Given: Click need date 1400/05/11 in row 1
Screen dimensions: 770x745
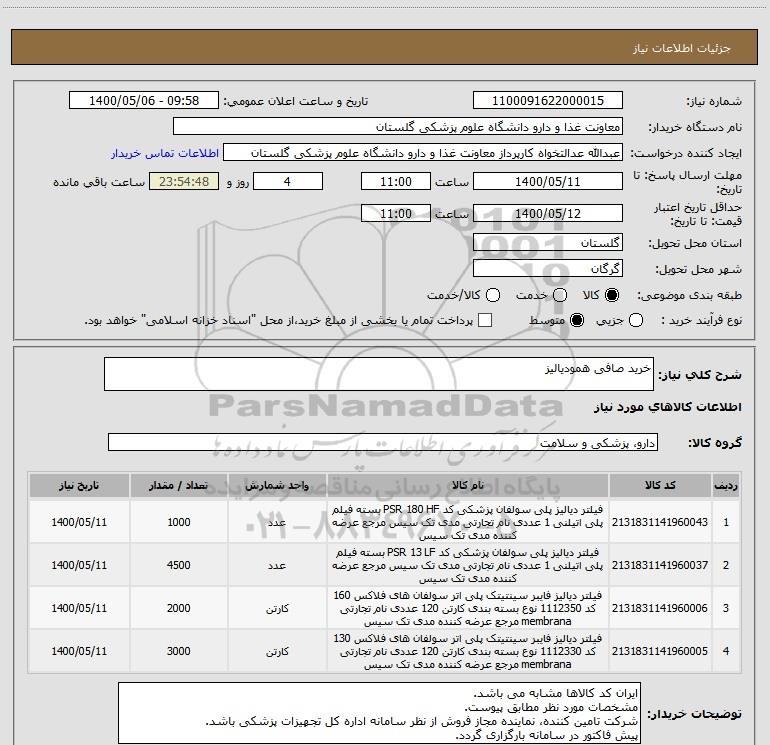Looking at the screenshot, I should 79,522.
